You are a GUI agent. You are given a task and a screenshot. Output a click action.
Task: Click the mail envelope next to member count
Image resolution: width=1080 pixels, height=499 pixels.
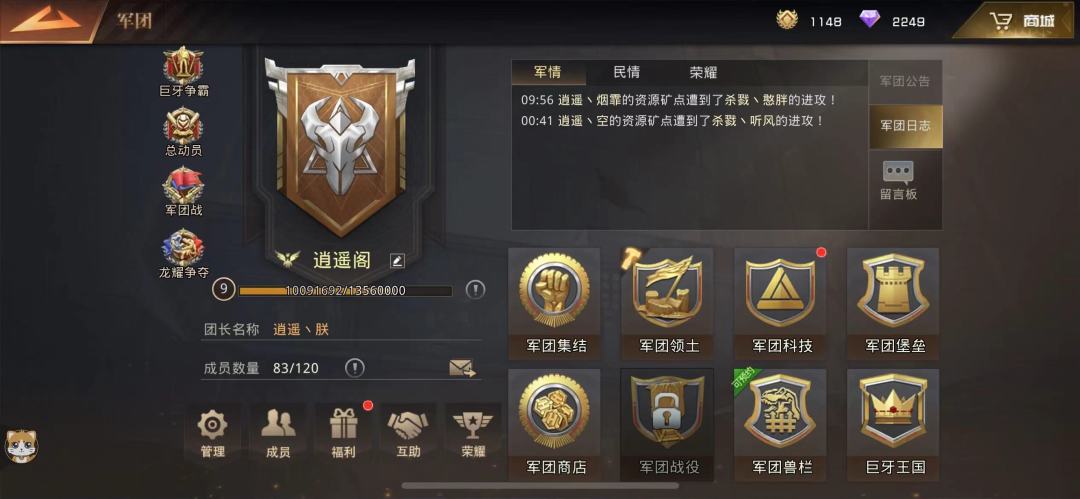[x=462, y=368]
